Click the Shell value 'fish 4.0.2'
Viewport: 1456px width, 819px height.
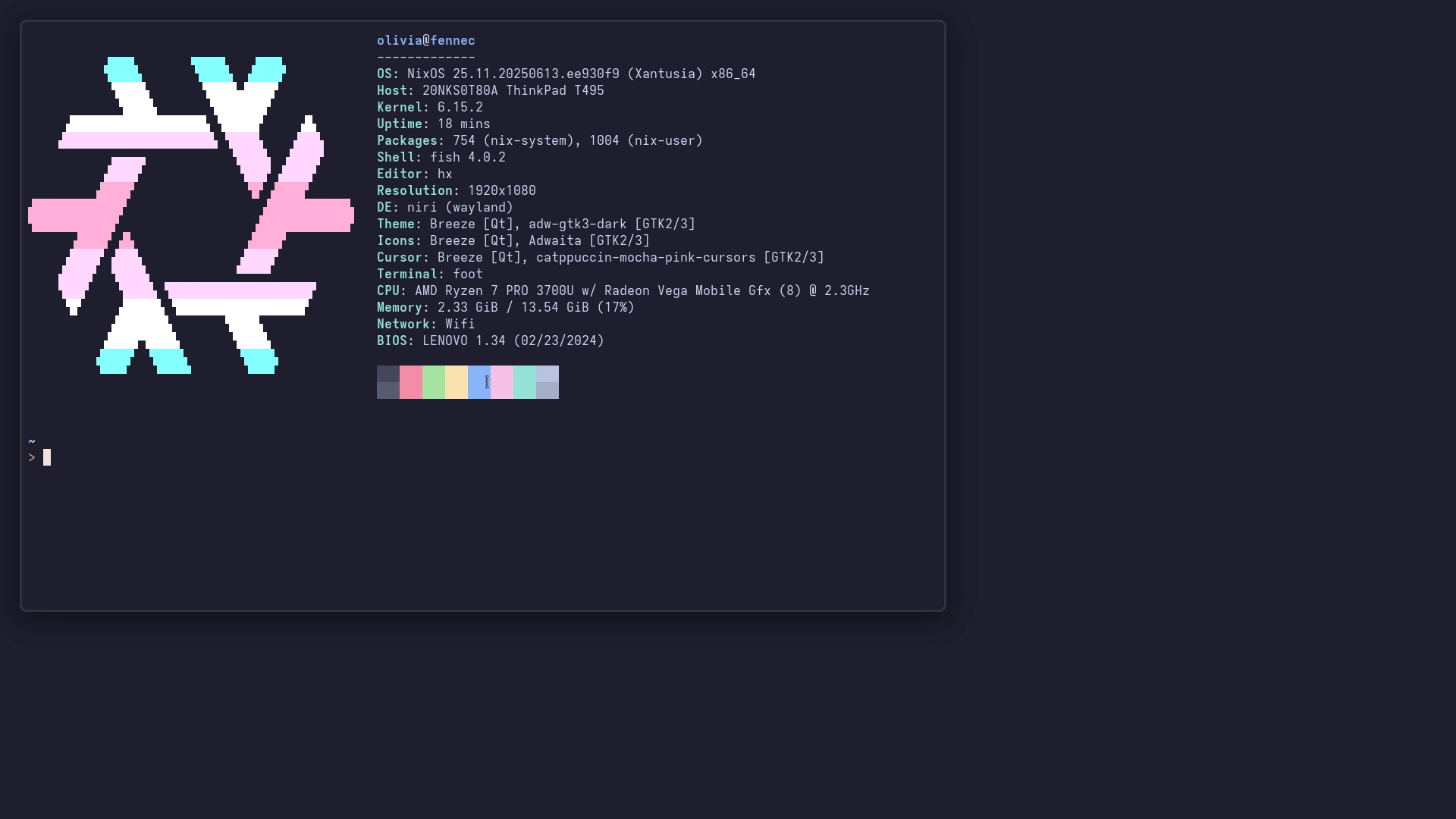click(x=468, y=158)
